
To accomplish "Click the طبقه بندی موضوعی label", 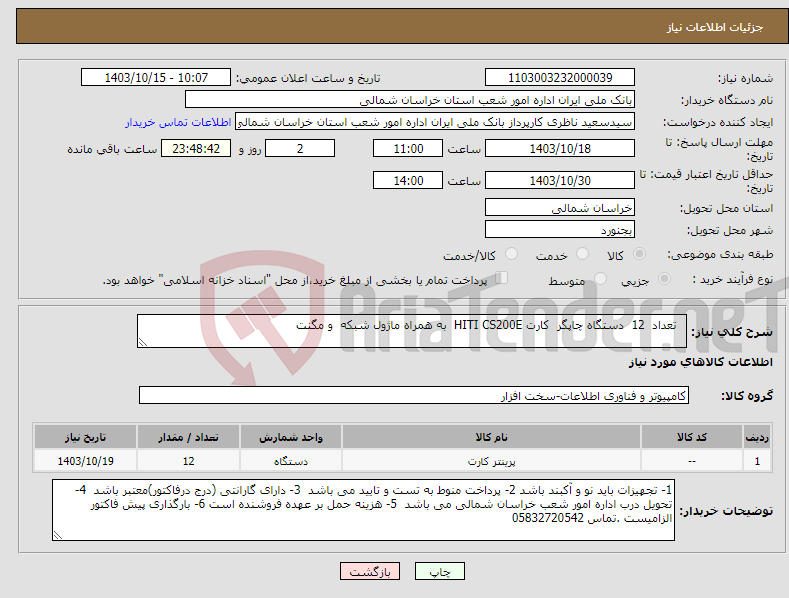I will pyautogui.click(x=720, y=254).
